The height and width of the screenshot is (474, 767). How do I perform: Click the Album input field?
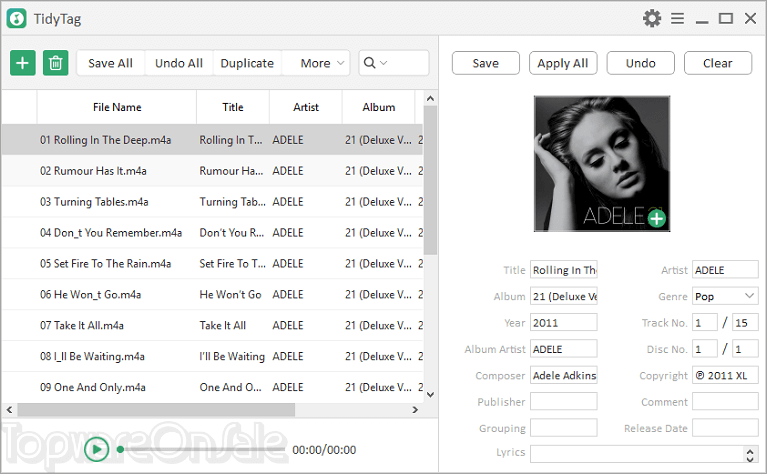564,296
